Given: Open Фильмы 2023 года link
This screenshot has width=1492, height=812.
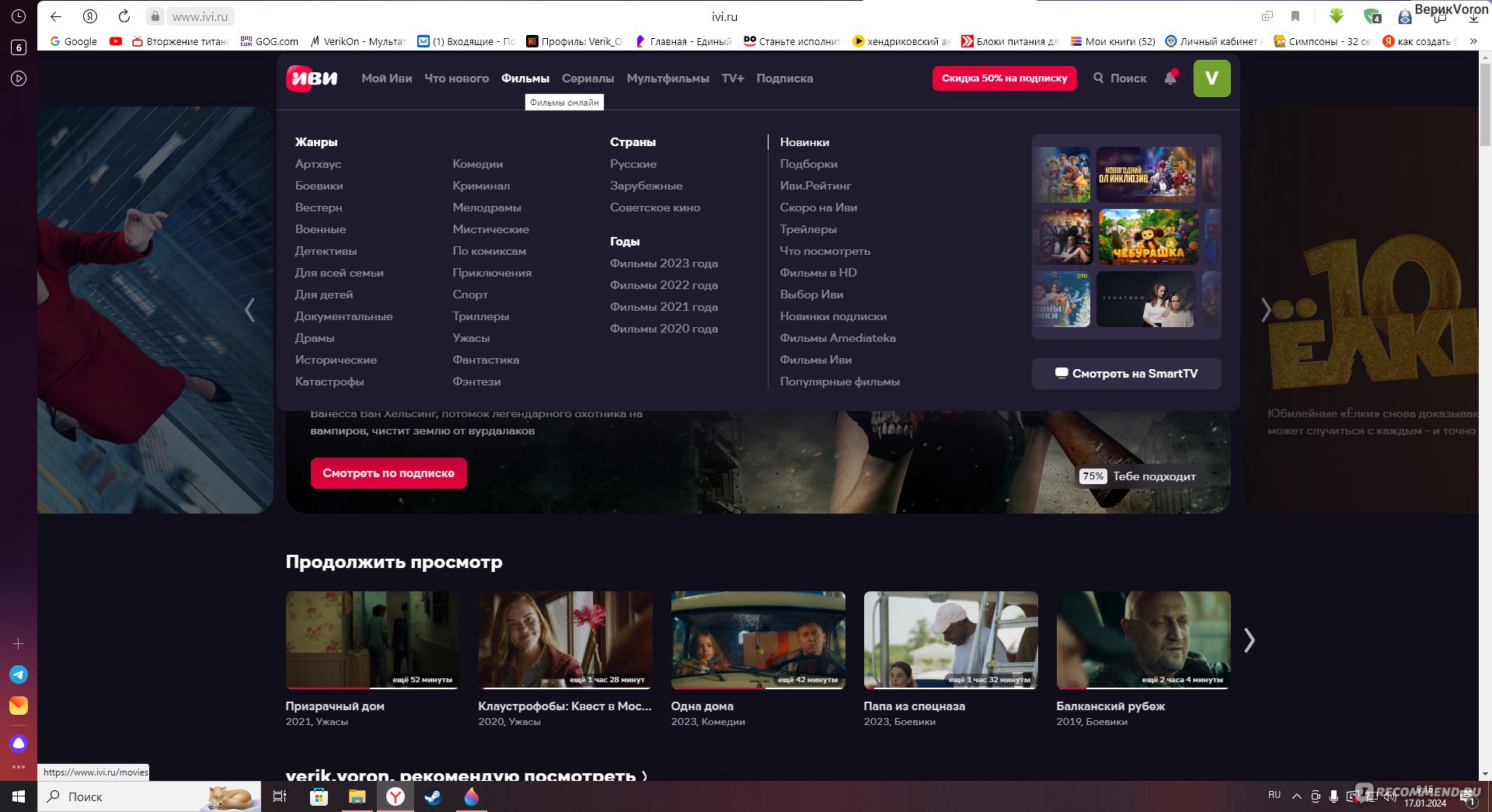Looking at the screenshot, I should (664, 263).
